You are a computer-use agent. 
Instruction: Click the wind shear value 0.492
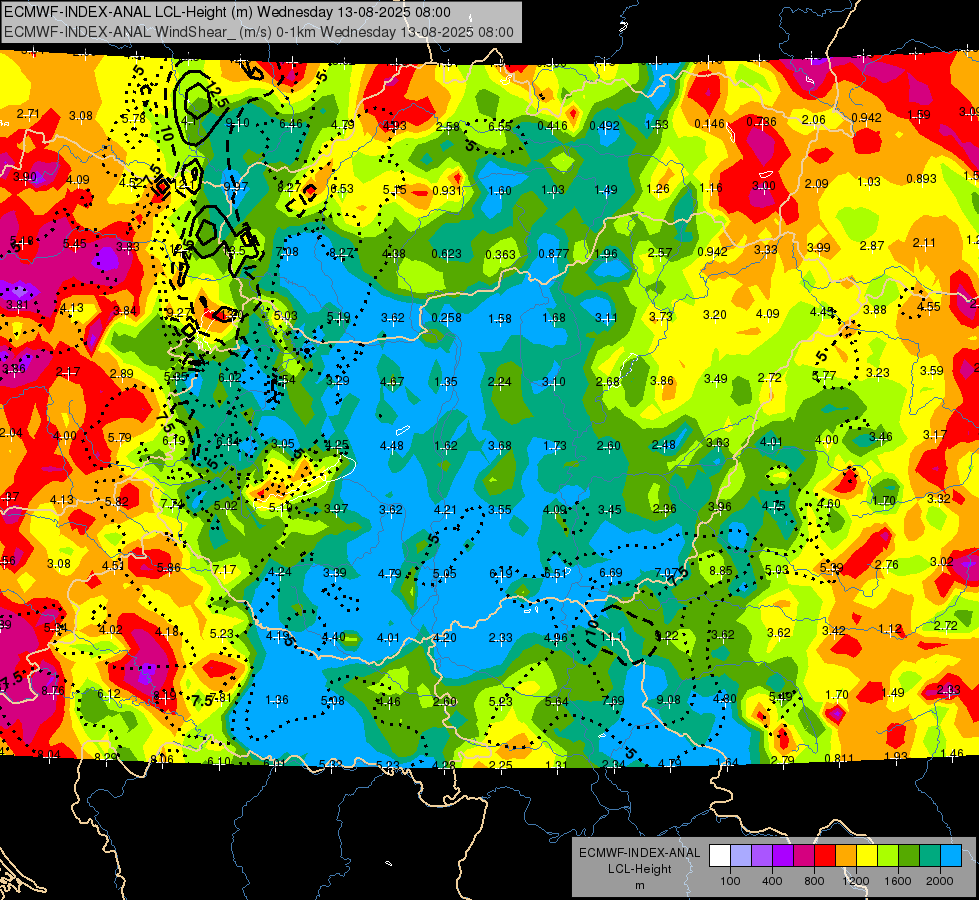[604, 126]
